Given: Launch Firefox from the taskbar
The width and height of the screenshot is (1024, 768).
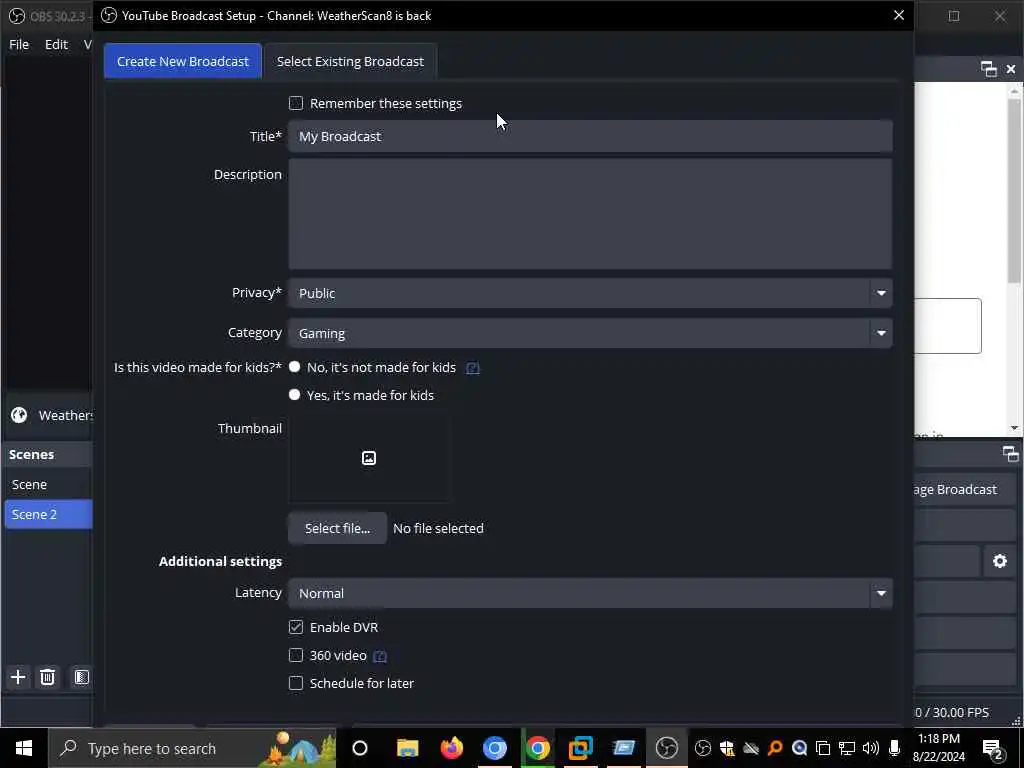Looking at the screenshot, I should pos(451,748).
